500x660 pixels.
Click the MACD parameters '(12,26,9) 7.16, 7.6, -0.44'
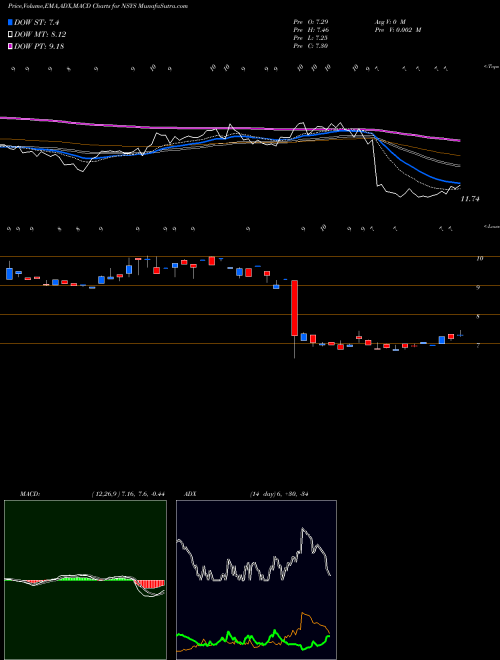pyautogui.click(x=128, y=494)
